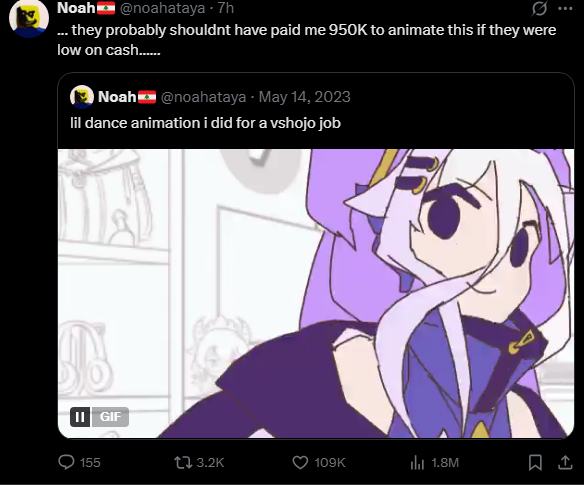The image size is (584, 485).
Task: Like the tweet with heart icon
Action: 300,463
